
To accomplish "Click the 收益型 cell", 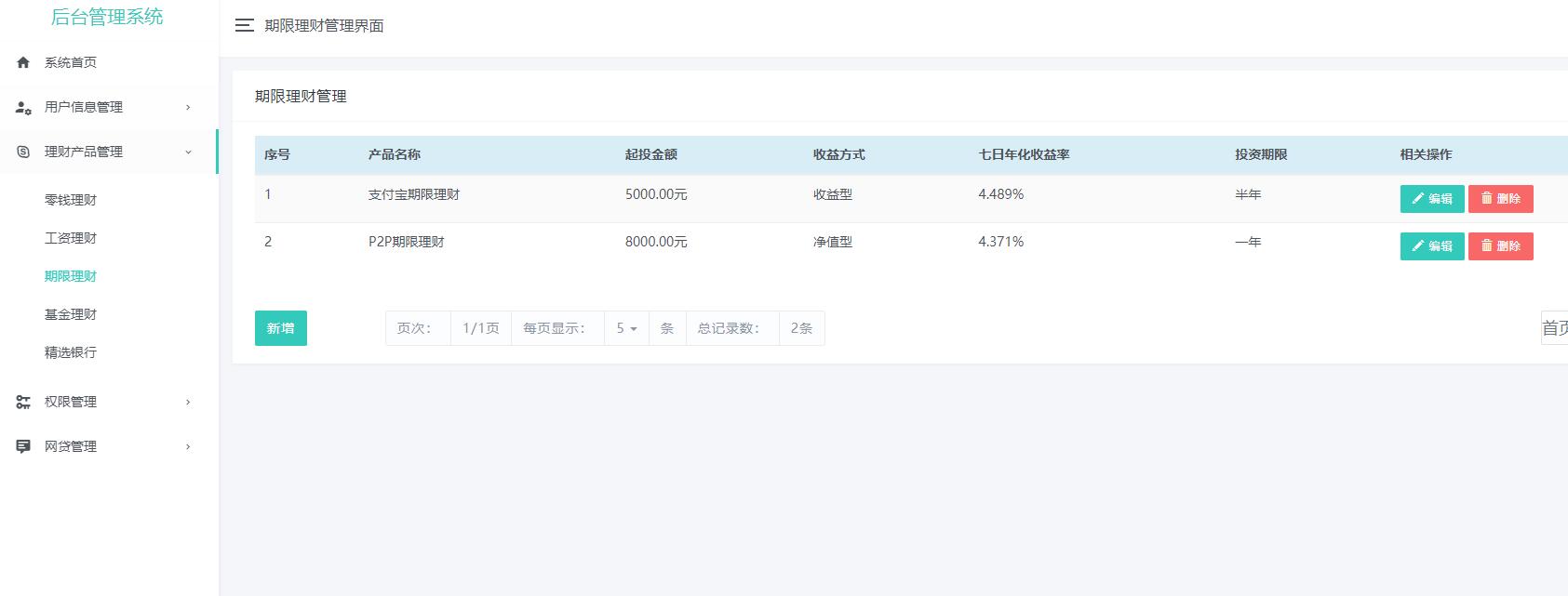I will pyautogui.click(x=833, y=194).
